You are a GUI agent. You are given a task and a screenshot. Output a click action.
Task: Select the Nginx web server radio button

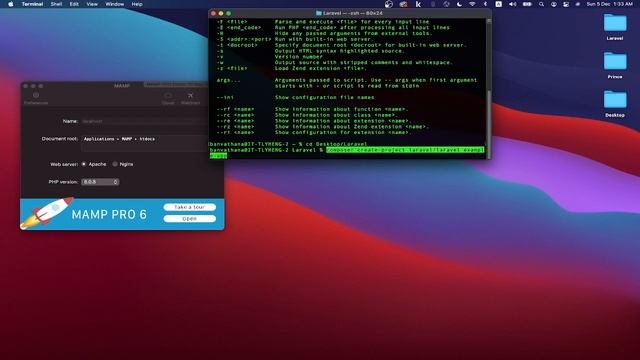coord(115,164)
